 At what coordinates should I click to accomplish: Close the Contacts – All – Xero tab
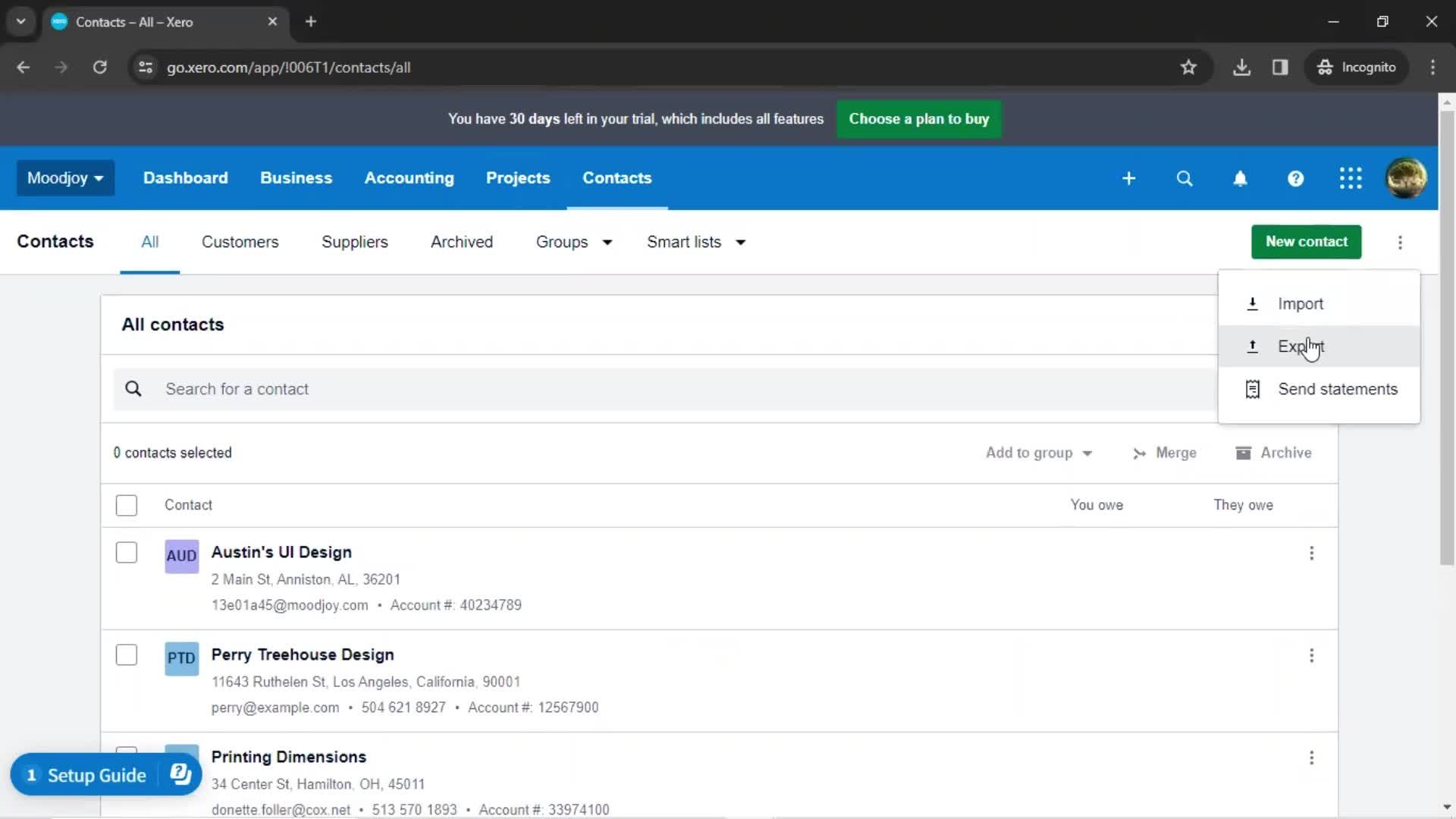click(x=272, y=22)
